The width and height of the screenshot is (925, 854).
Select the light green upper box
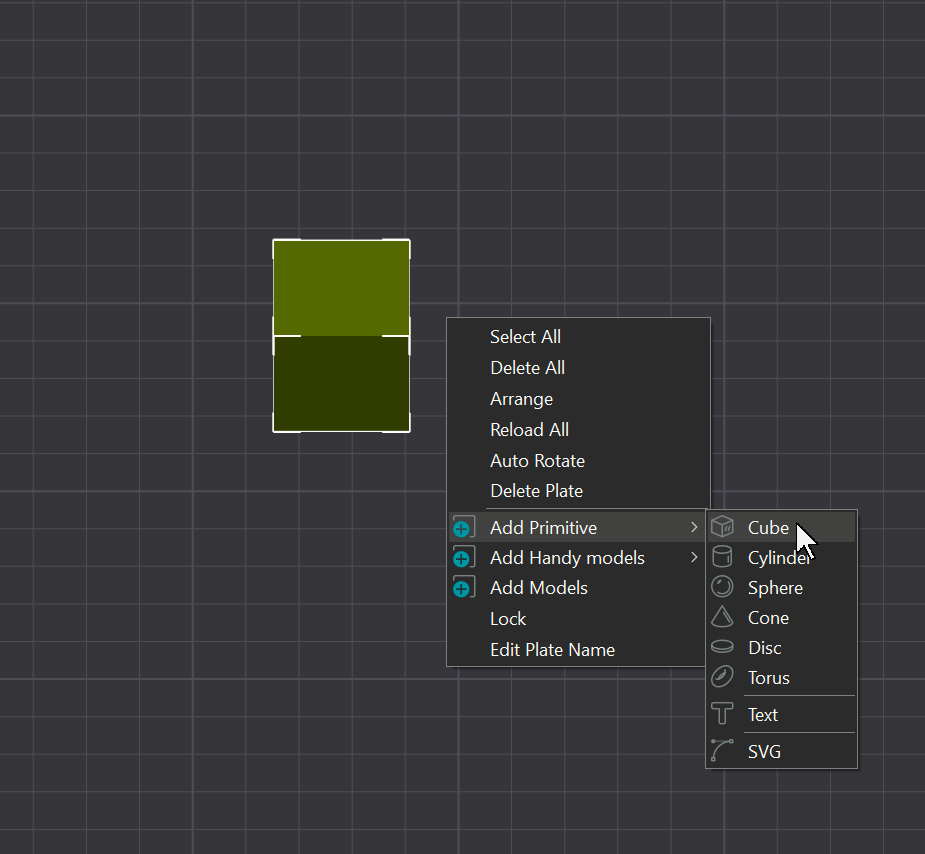click(x=342, y=288)
